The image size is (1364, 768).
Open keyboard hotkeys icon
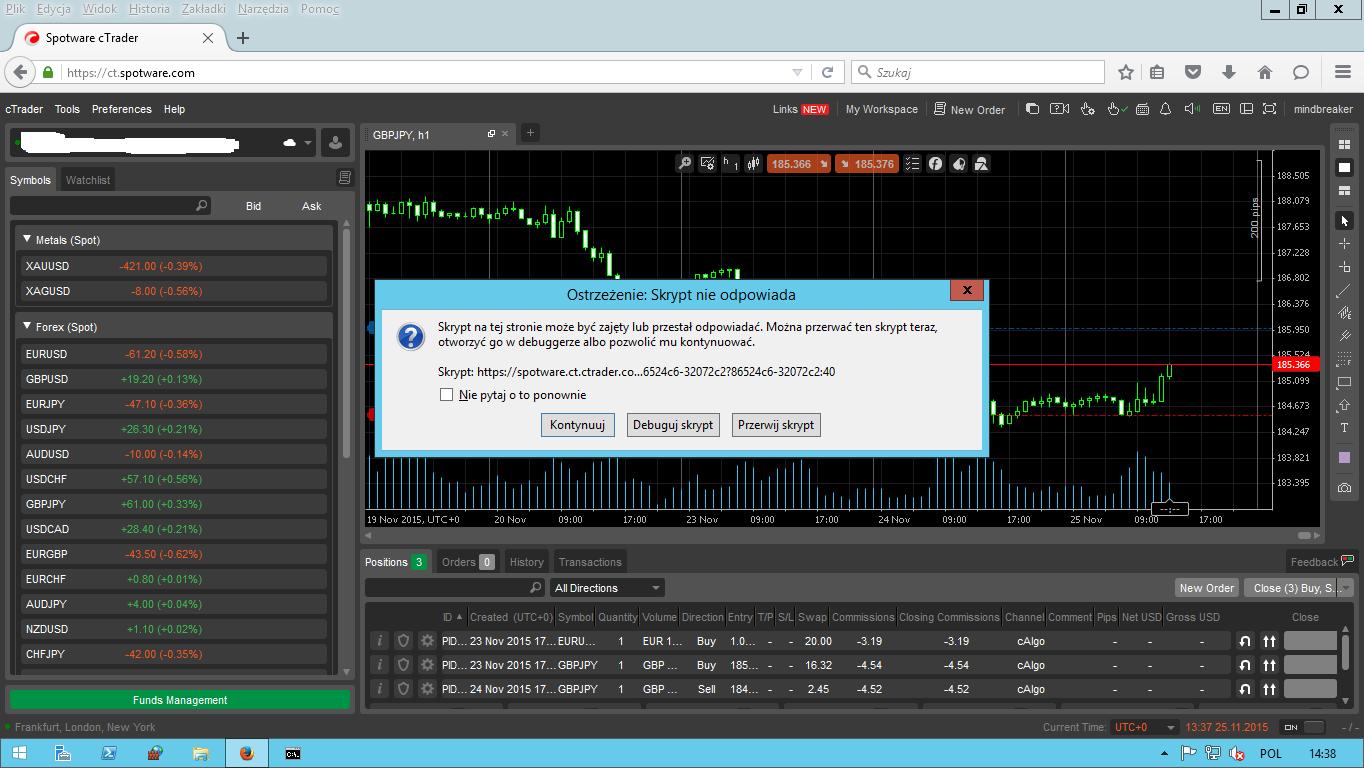pyautogui.click(x=1141, y=109)
